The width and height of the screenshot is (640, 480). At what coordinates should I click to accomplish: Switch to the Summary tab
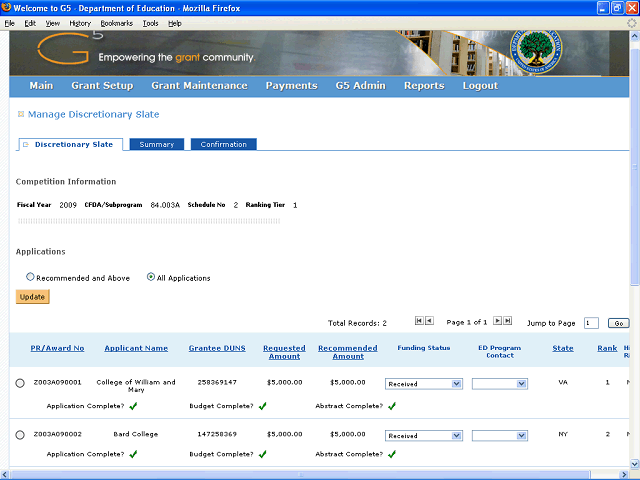[x=156, y=144]
